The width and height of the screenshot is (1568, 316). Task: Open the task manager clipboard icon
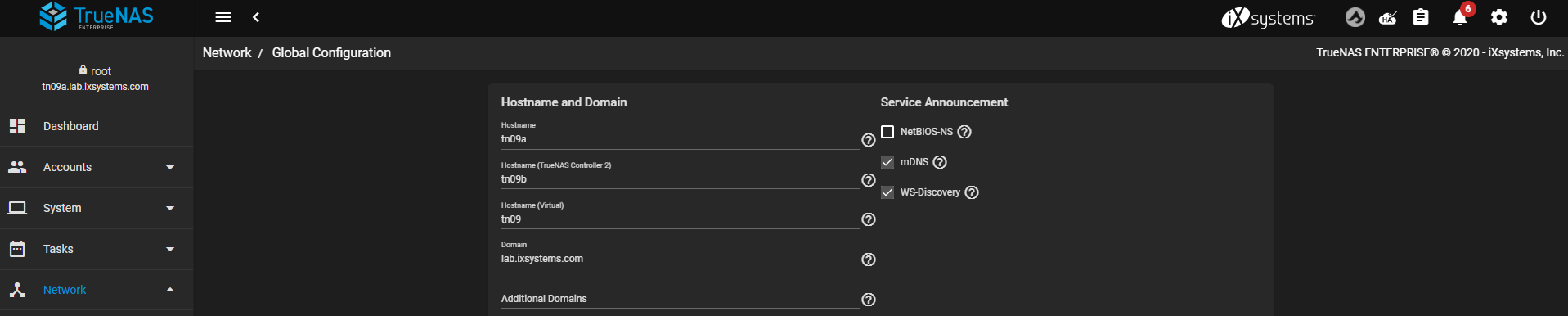1421,17
